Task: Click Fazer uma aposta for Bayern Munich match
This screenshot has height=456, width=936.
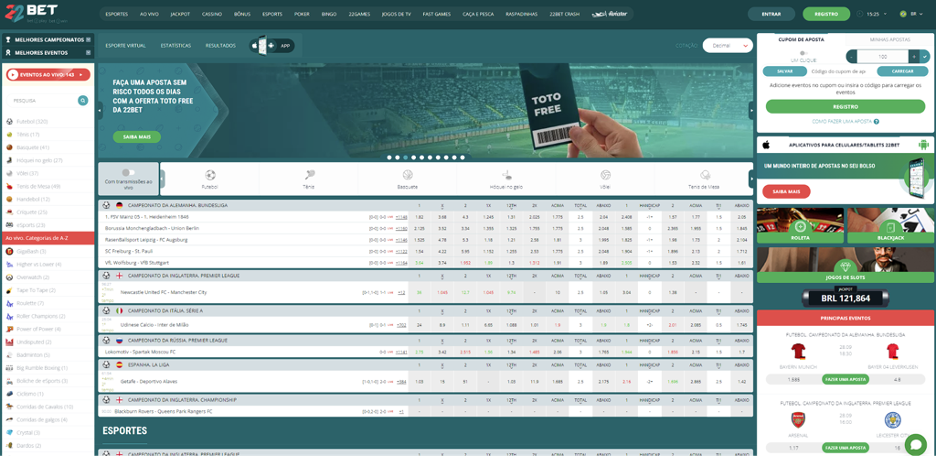Action: tap(845, 379)
